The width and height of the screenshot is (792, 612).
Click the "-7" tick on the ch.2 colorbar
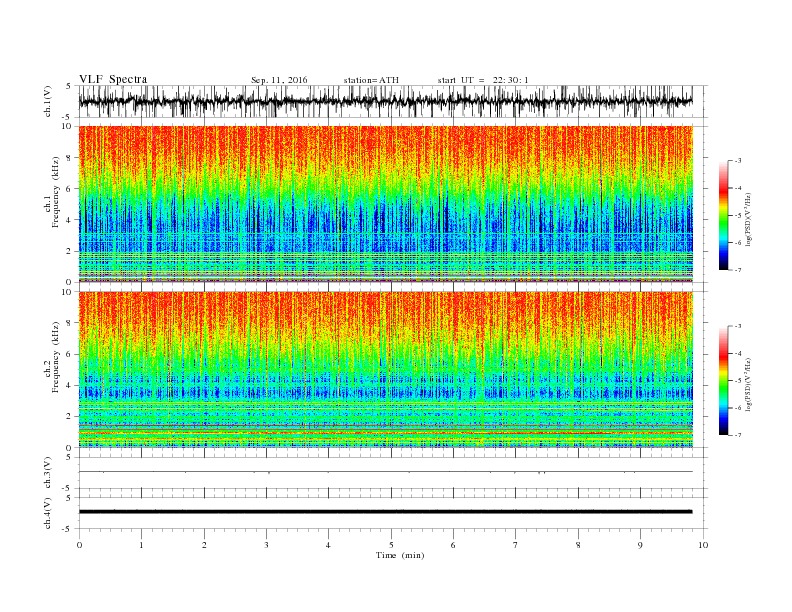point(738,435)
